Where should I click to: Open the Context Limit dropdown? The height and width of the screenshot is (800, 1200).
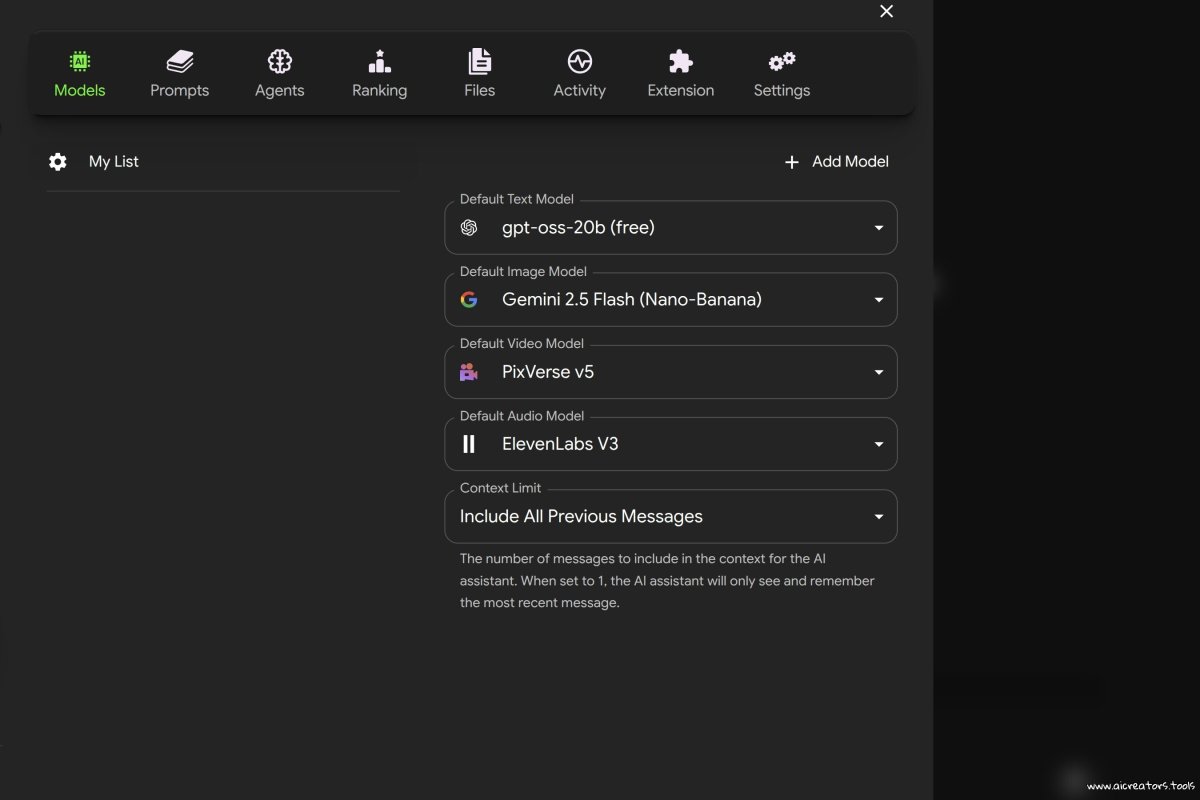pos(878,516)
